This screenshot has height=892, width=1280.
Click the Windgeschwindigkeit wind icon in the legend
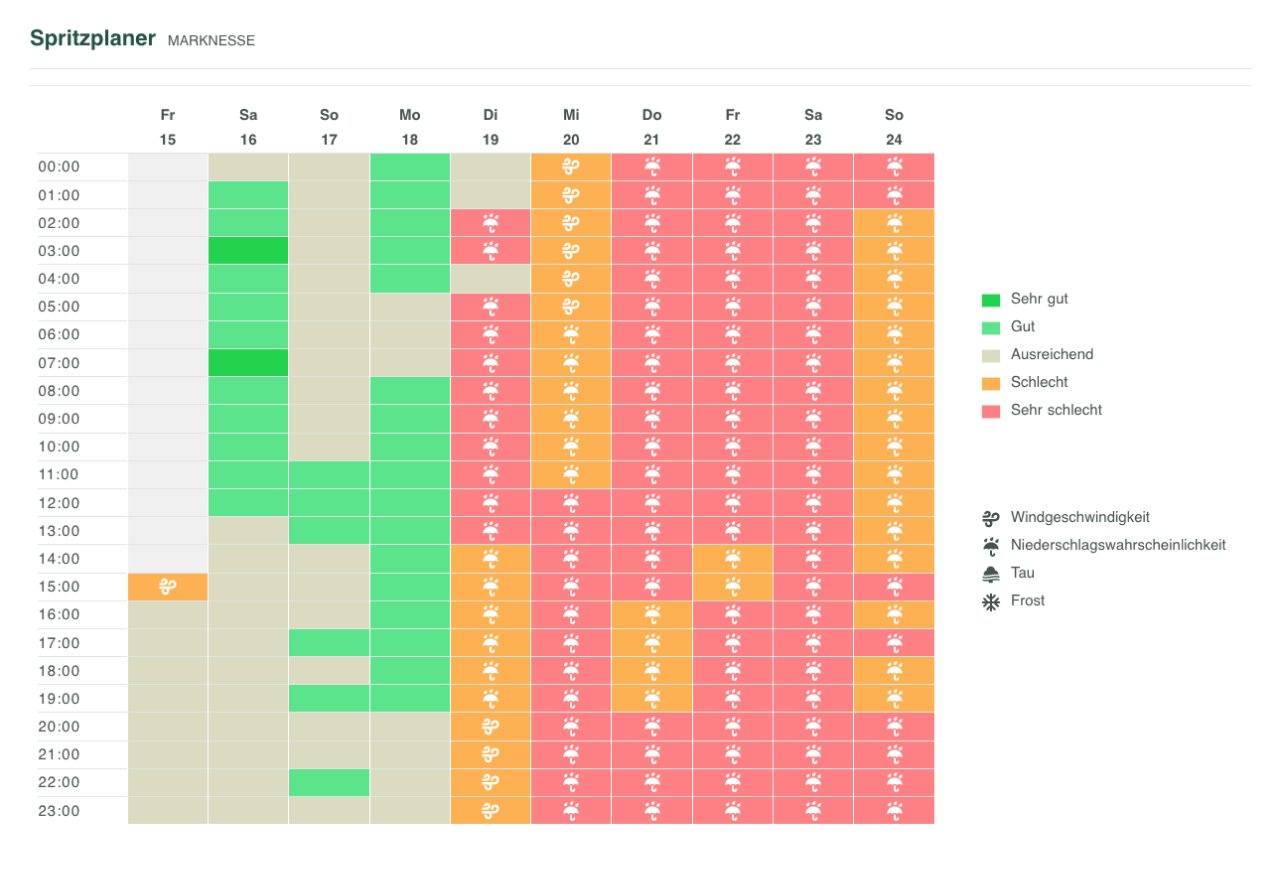pos(991,517)
